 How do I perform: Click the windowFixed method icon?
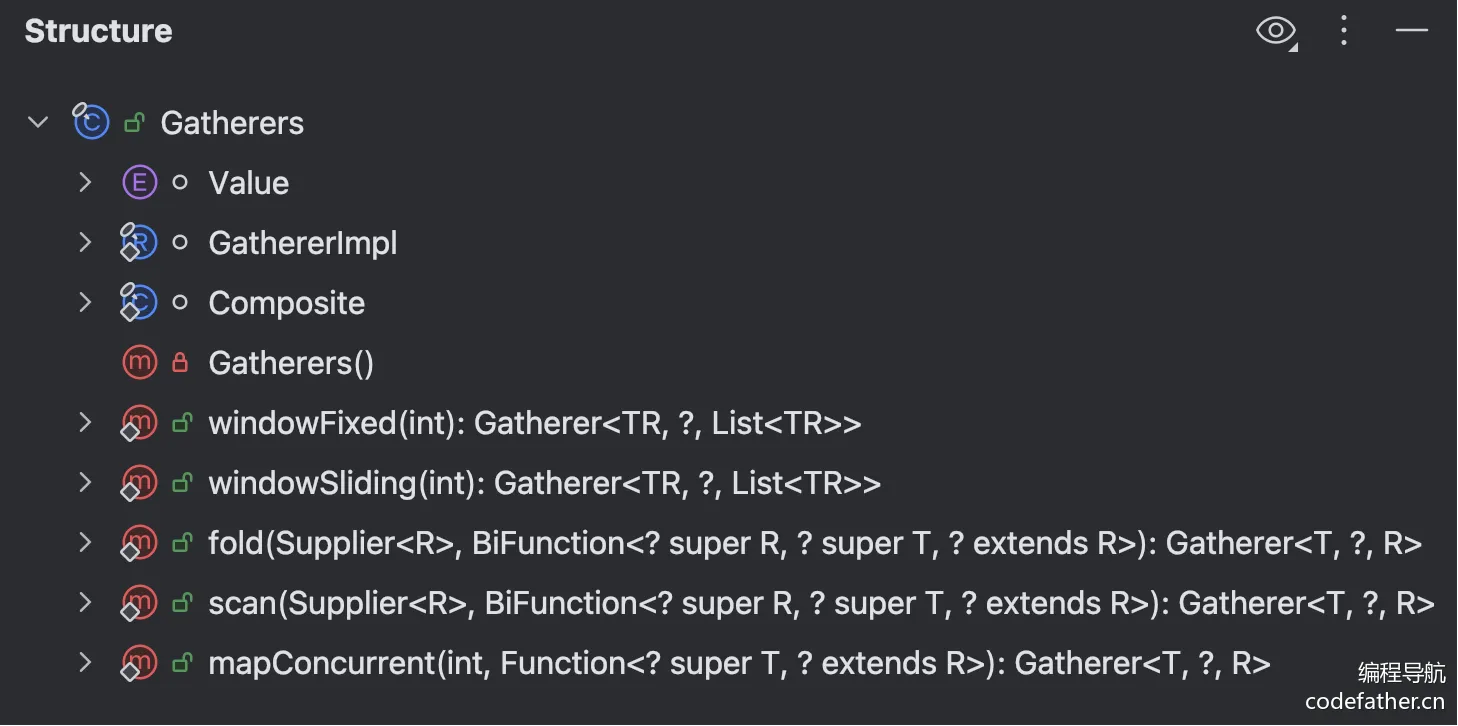pos(139,423)
